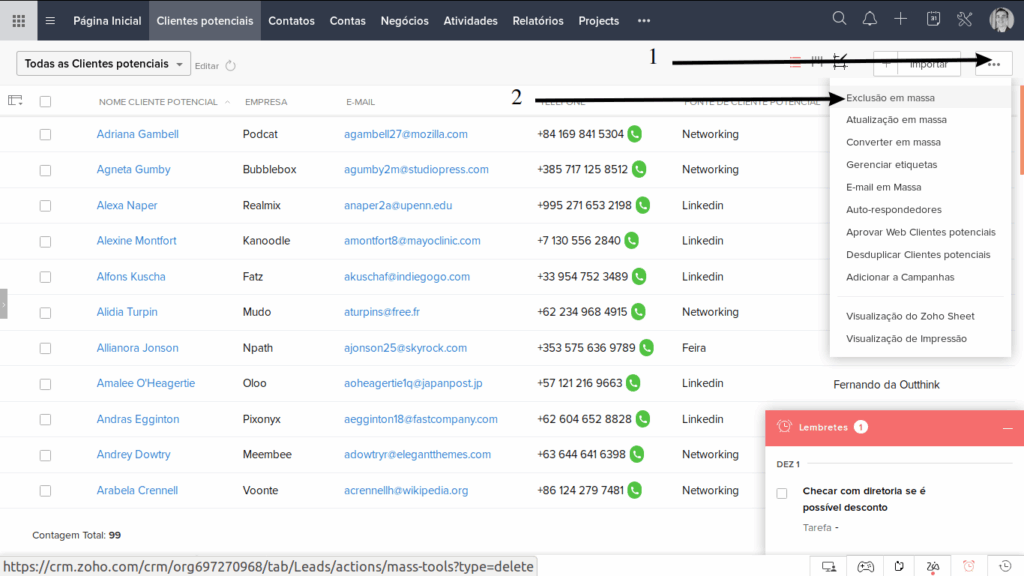
Task: Go to the Negócios tab
Action: [x=404, y=21]
